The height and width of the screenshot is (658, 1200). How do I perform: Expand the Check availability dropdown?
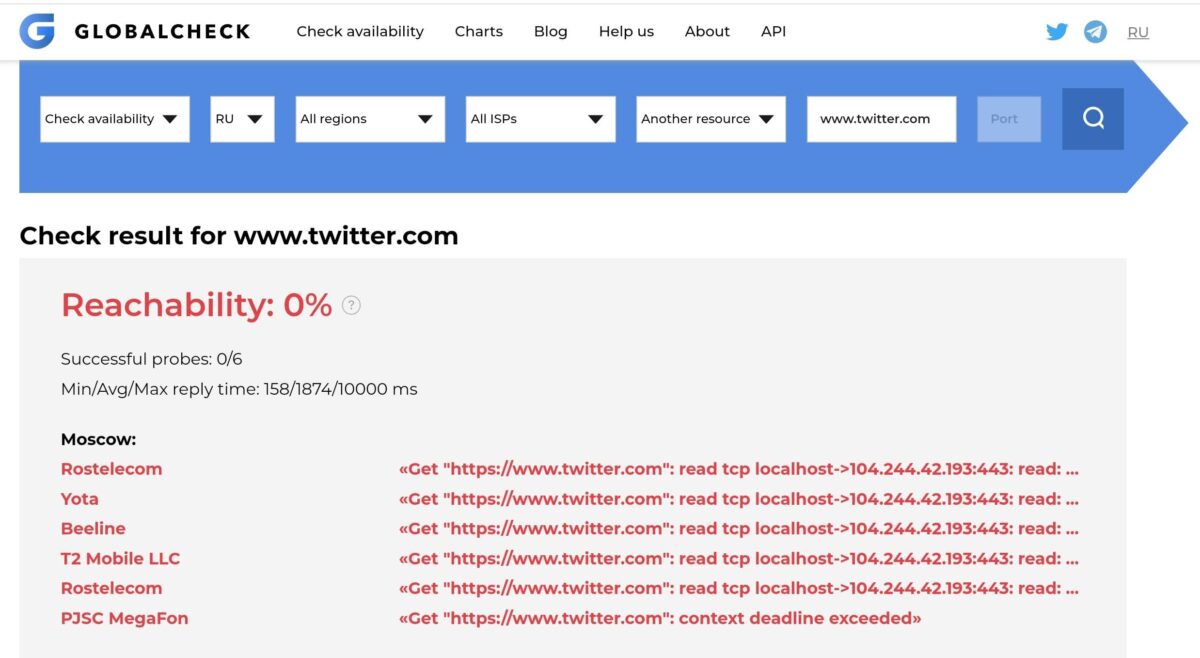[115, 119]
